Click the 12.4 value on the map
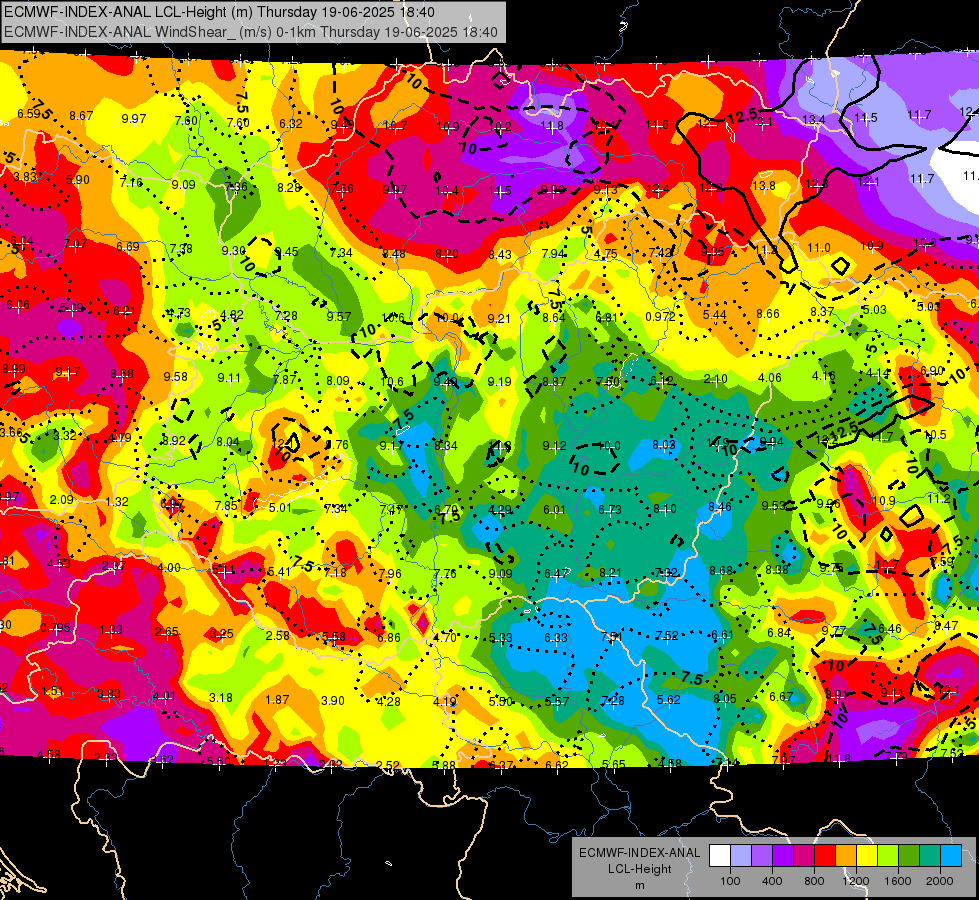This screenshot has width=979, height=900. tap(657, 189)
